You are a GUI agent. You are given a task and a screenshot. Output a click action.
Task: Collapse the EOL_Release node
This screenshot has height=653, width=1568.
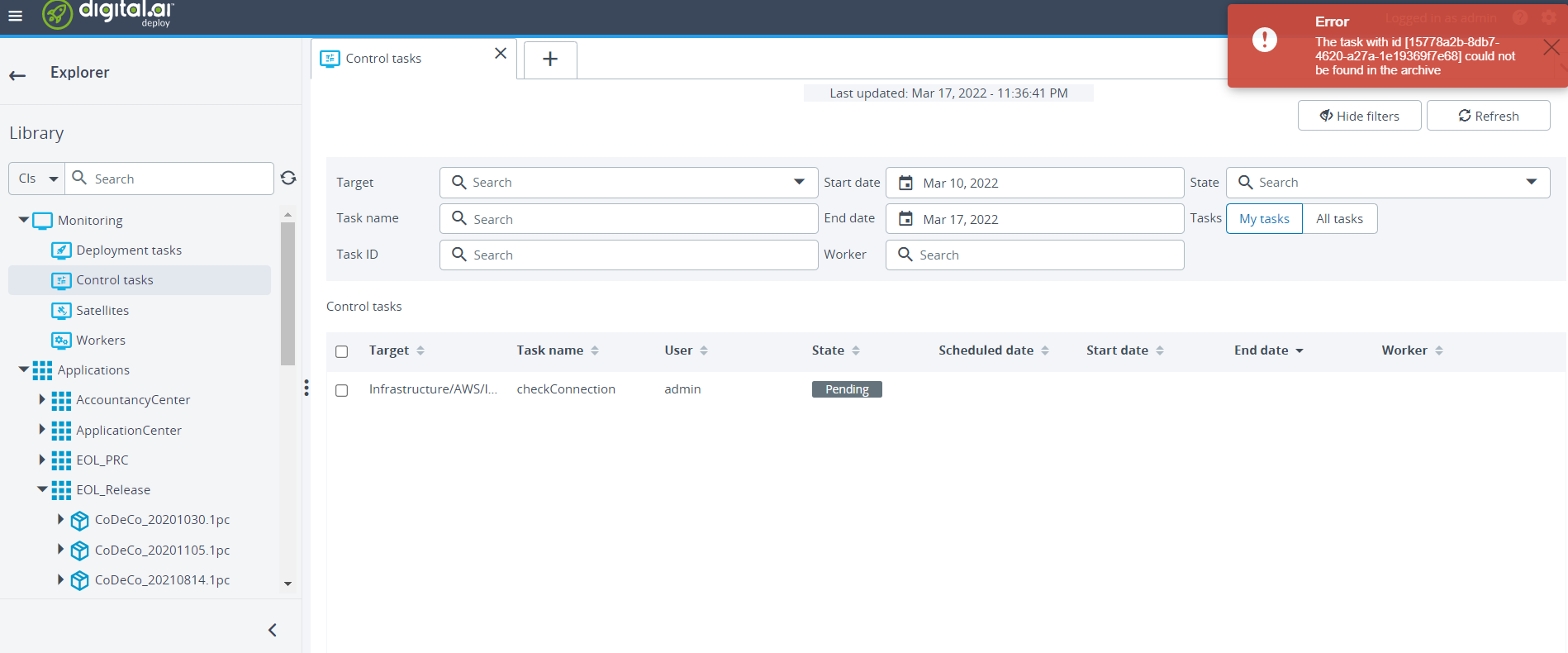42,489
